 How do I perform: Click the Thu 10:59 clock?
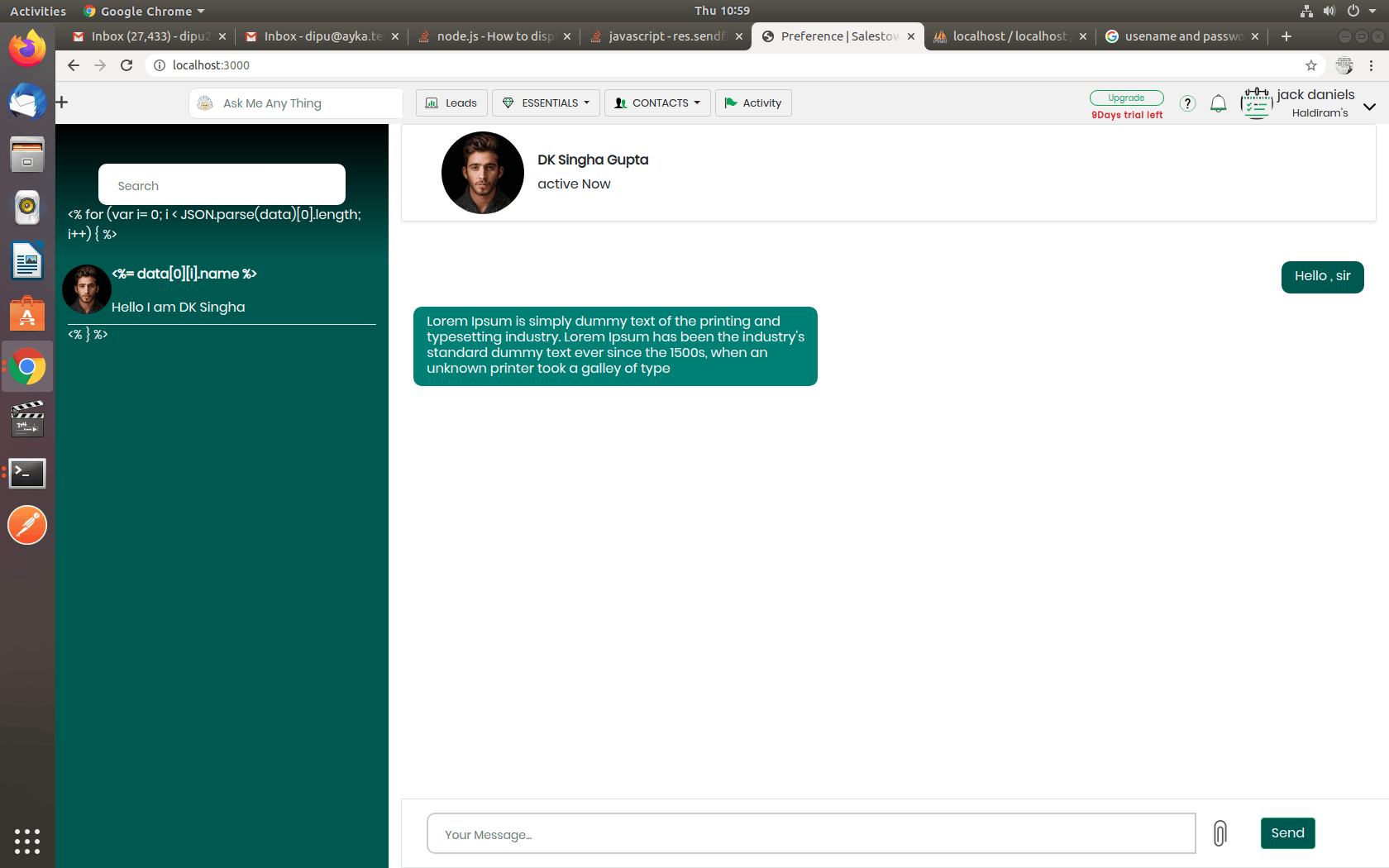click(722, 11)
